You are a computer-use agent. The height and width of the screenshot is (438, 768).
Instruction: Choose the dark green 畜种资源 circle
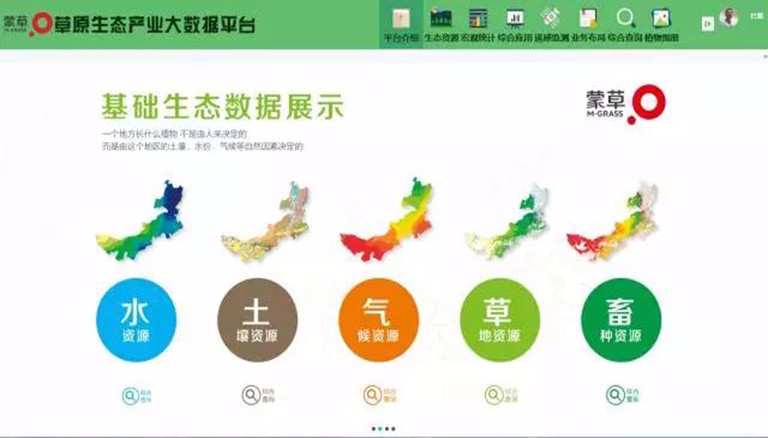coord(621,319)
